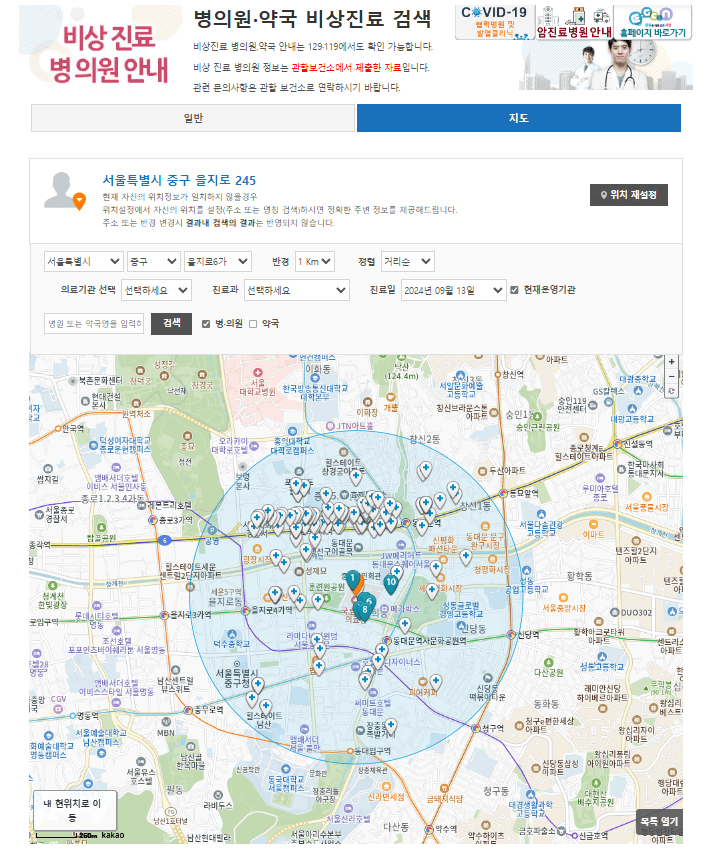Toggle the 현재운영기관 checkbox
719x860 pixels.
click(514, 290)
